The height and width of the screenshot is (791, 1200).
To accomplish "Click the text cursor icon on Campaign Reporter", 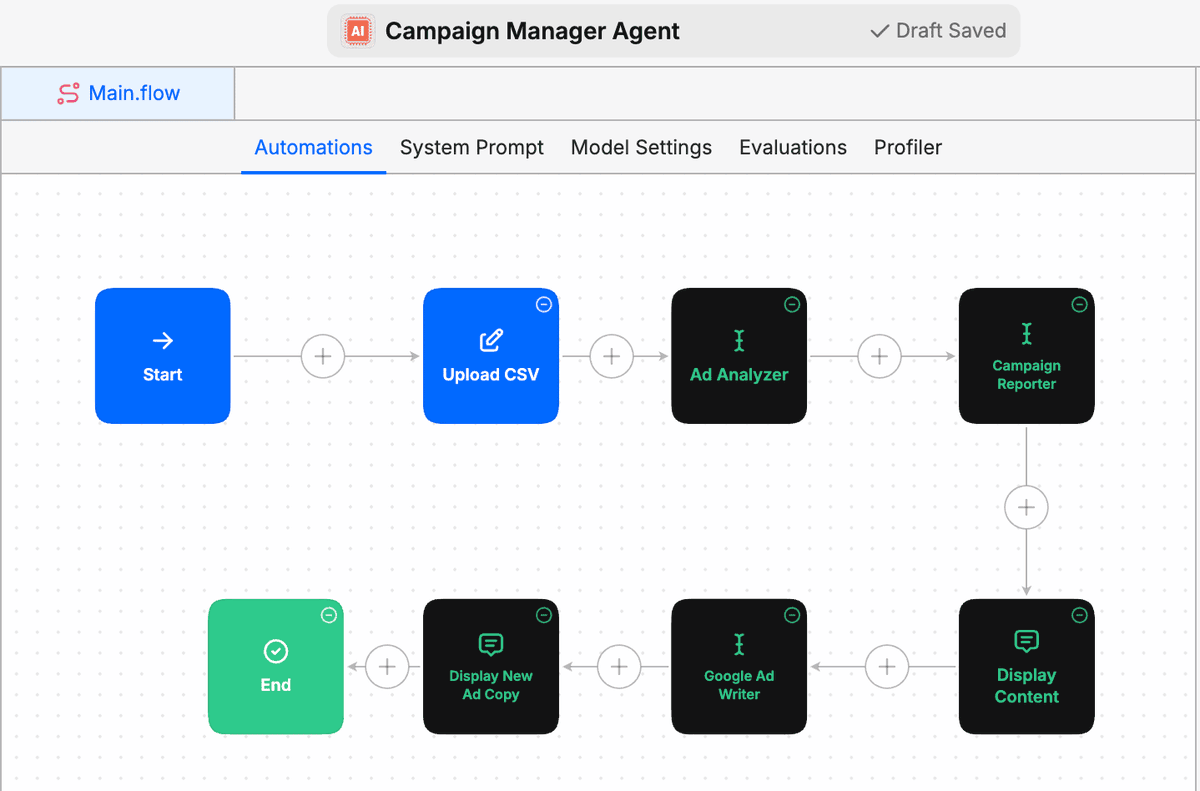I will pos(1027,333).
